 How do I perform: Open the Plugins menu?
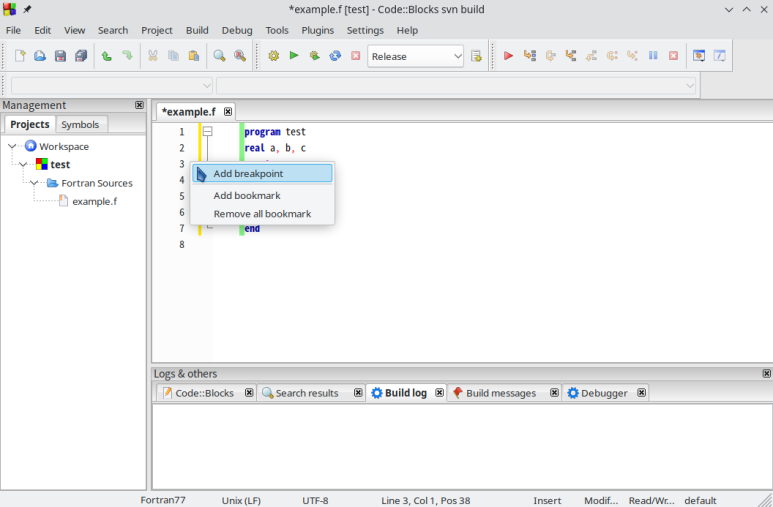point(317,30)
